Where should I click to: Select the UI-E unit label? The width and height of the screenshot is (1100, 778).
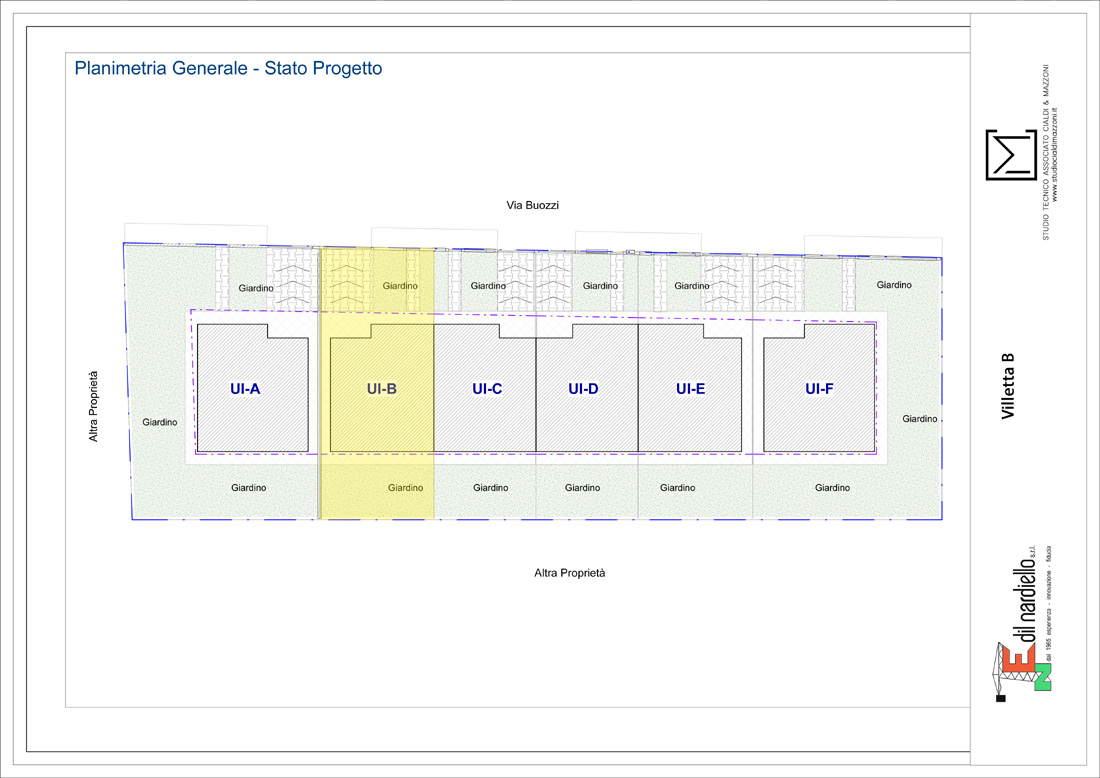tap(690, 389)
